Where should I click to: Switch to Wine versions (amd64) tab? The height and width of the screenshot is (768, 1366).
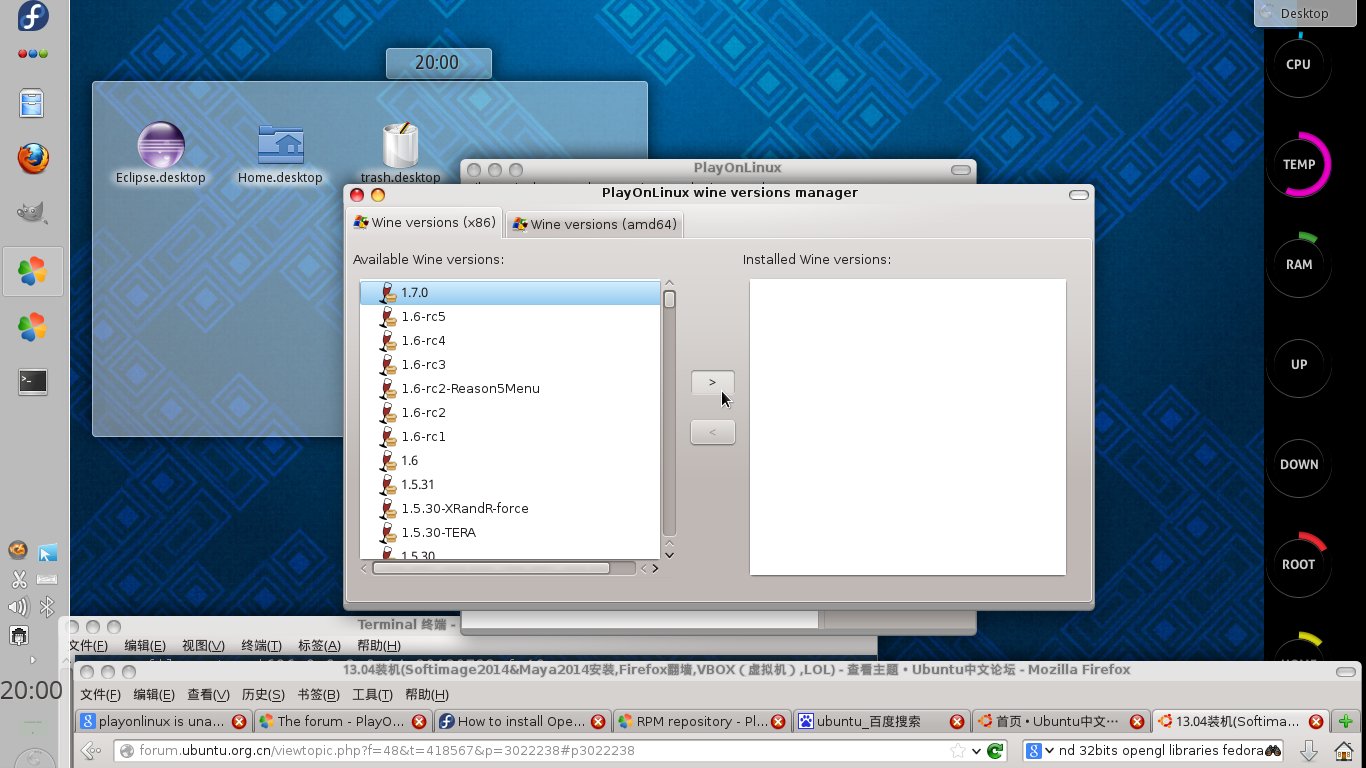pyautogui.click(x=595, y=224)
